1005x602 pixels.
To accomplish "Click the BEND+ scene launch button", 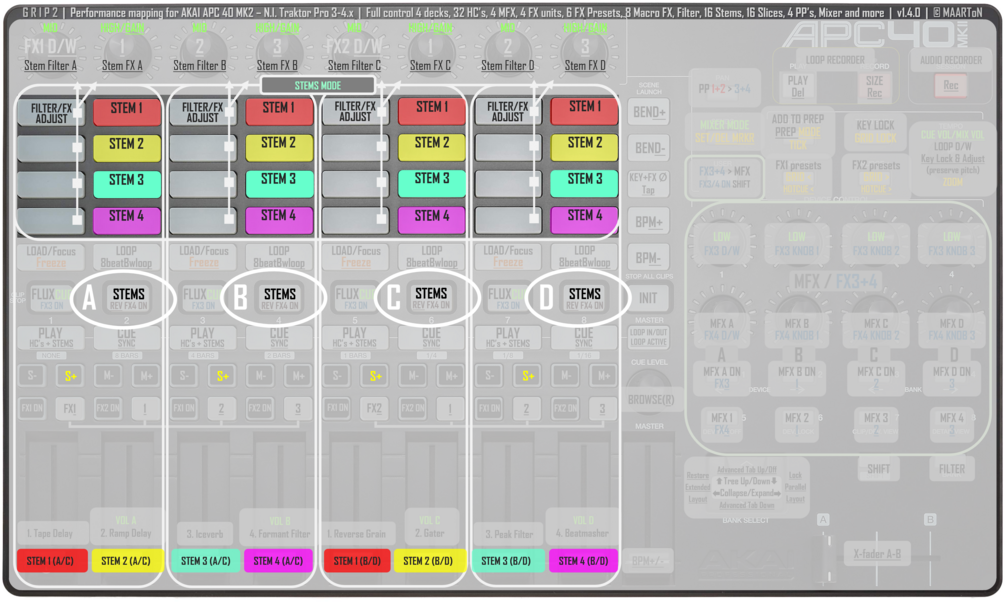I will [x=649, y=112].
